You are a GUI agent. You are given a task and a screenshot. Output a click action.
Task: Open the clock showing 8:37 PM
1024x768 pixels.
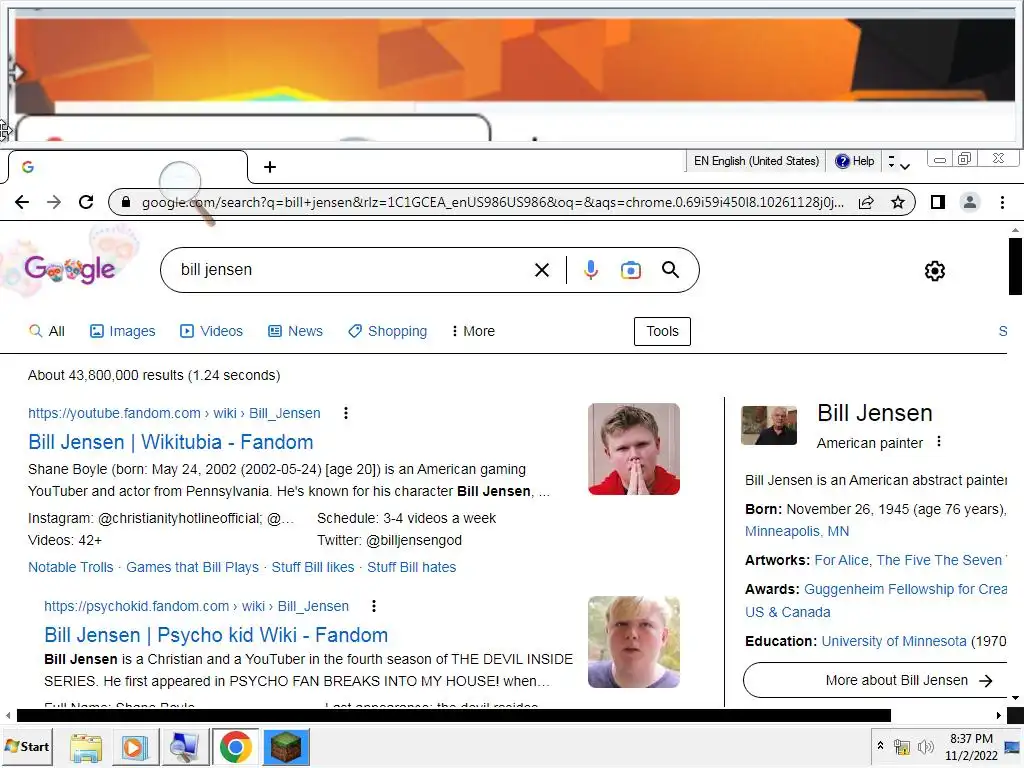click(x=970, y=746)
